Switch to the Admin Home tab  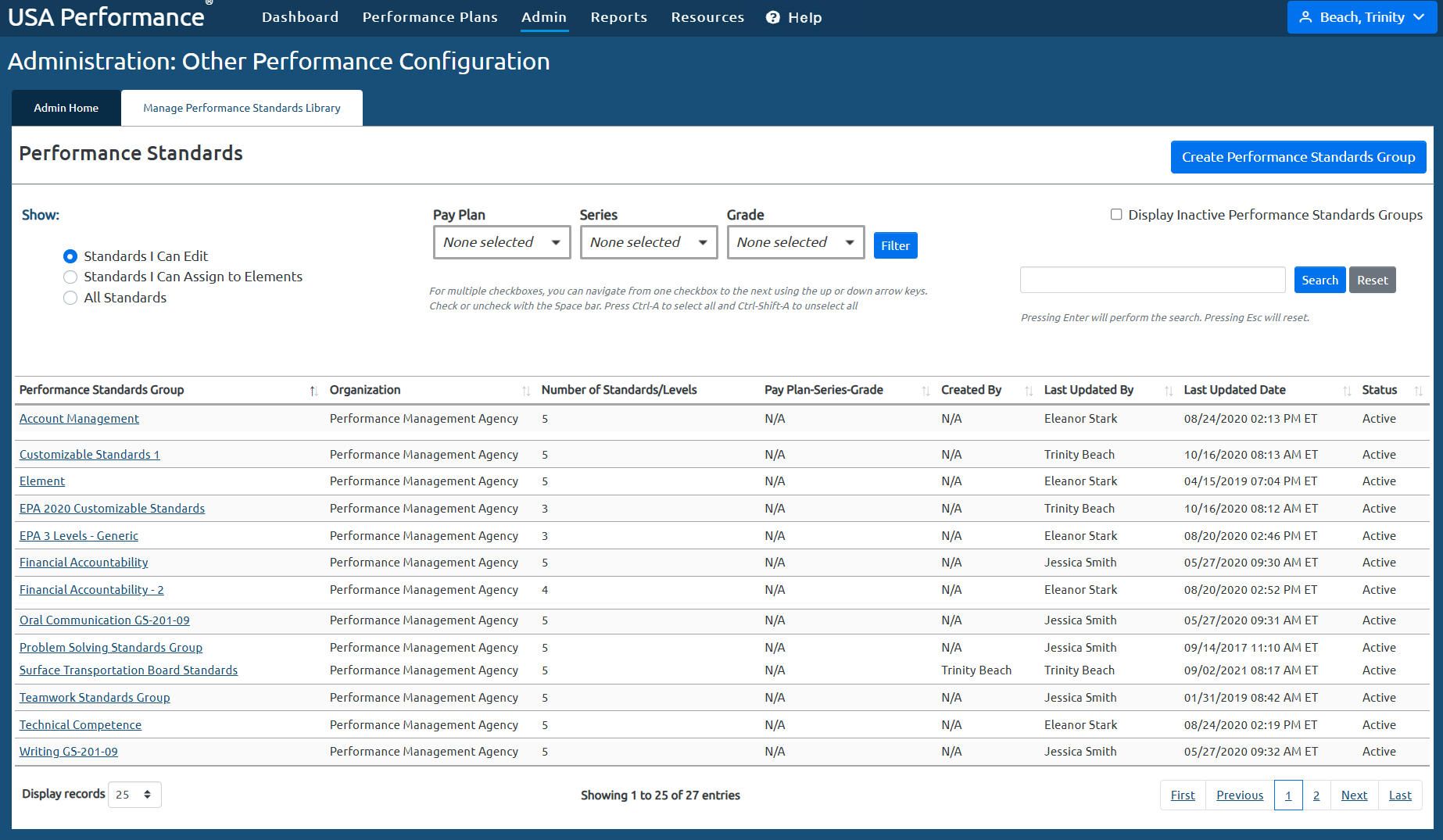pyautogui.click(x=66, y=108)
